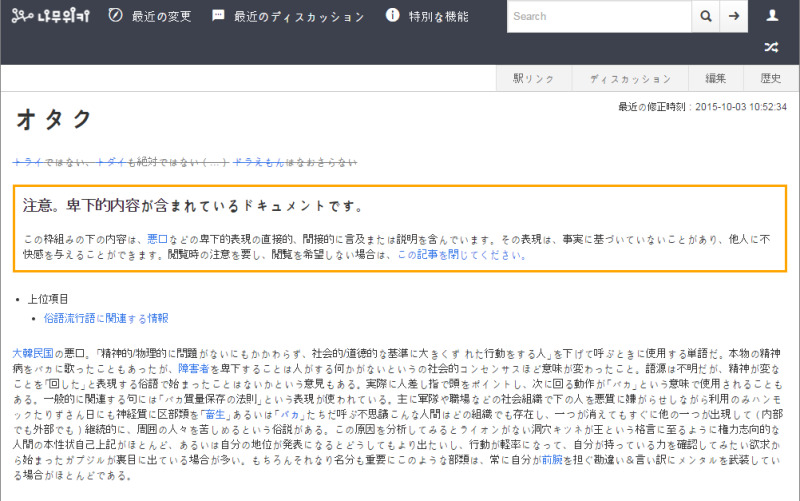Click the shuffle random page icon
Screen dimensions: 800x501
(772, 47)
